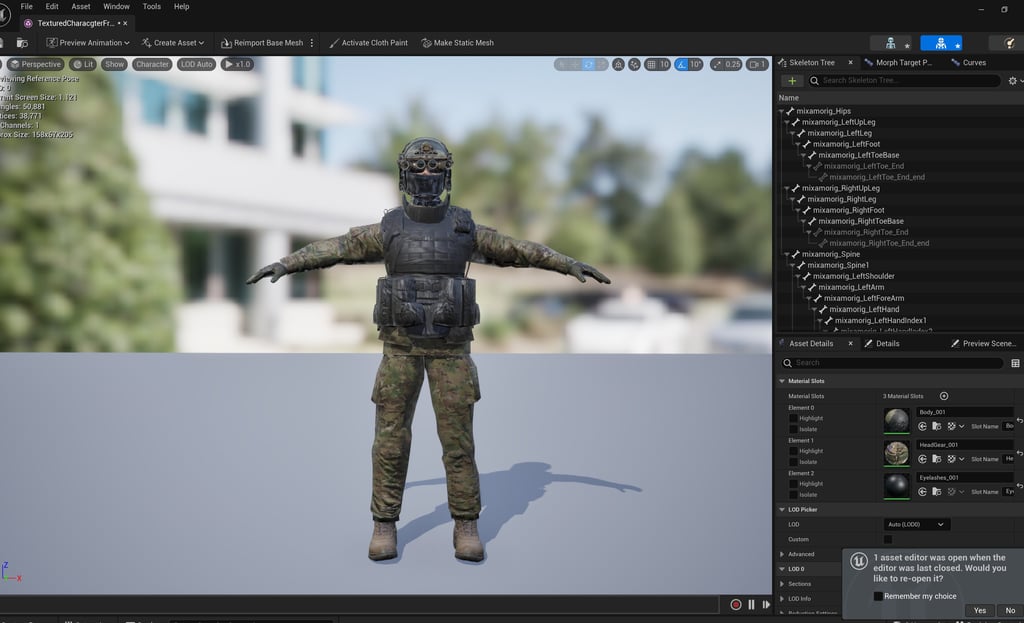This screenshot has height=623, width=1024.
Task: Click Make Static Mesh button
Action: click(x=457, y=43)
